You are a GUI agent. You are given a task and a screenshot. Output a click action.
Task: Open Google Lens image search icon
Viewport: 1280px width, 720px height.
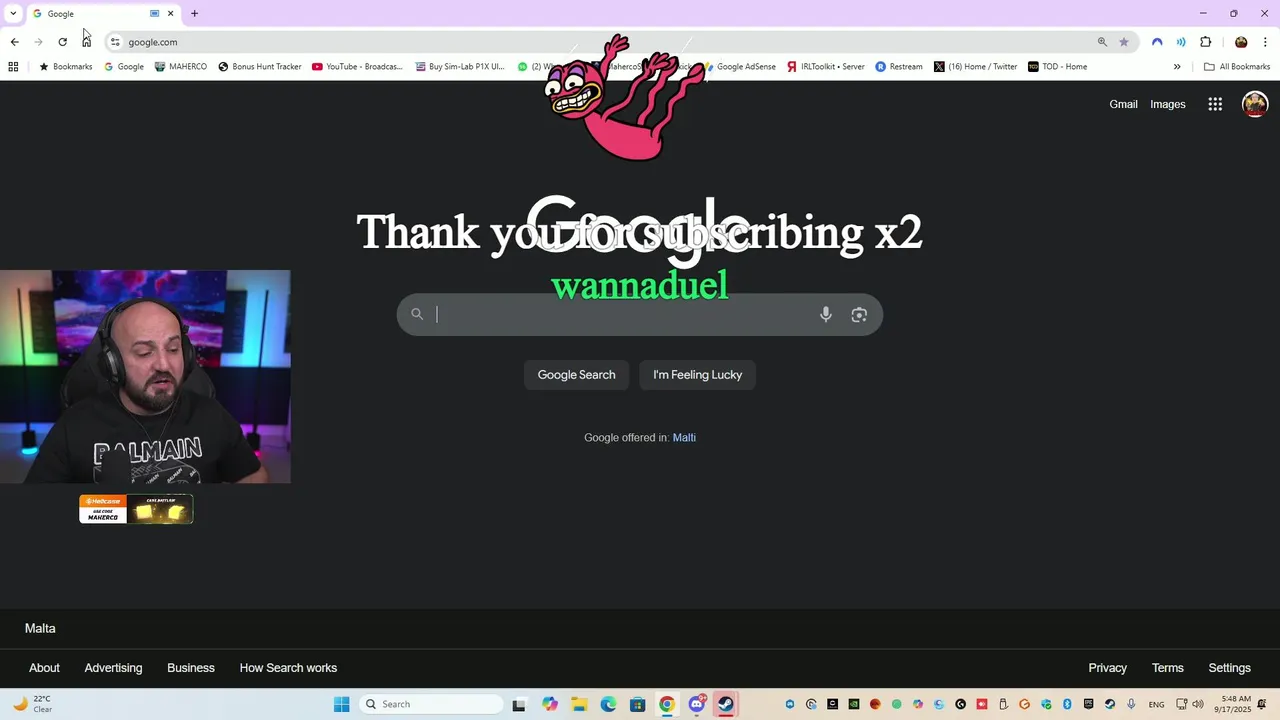coord(859,314)
